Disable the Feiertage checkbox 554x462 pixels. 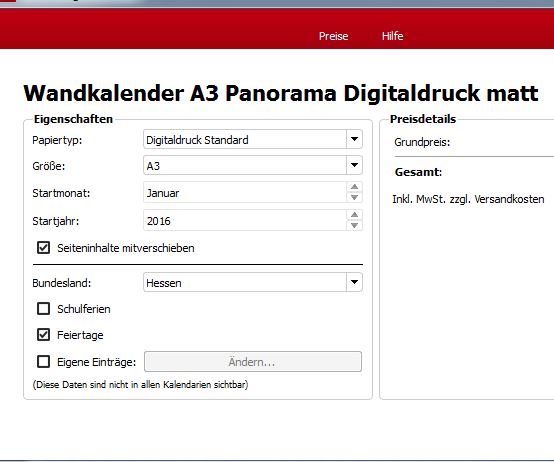43,334
